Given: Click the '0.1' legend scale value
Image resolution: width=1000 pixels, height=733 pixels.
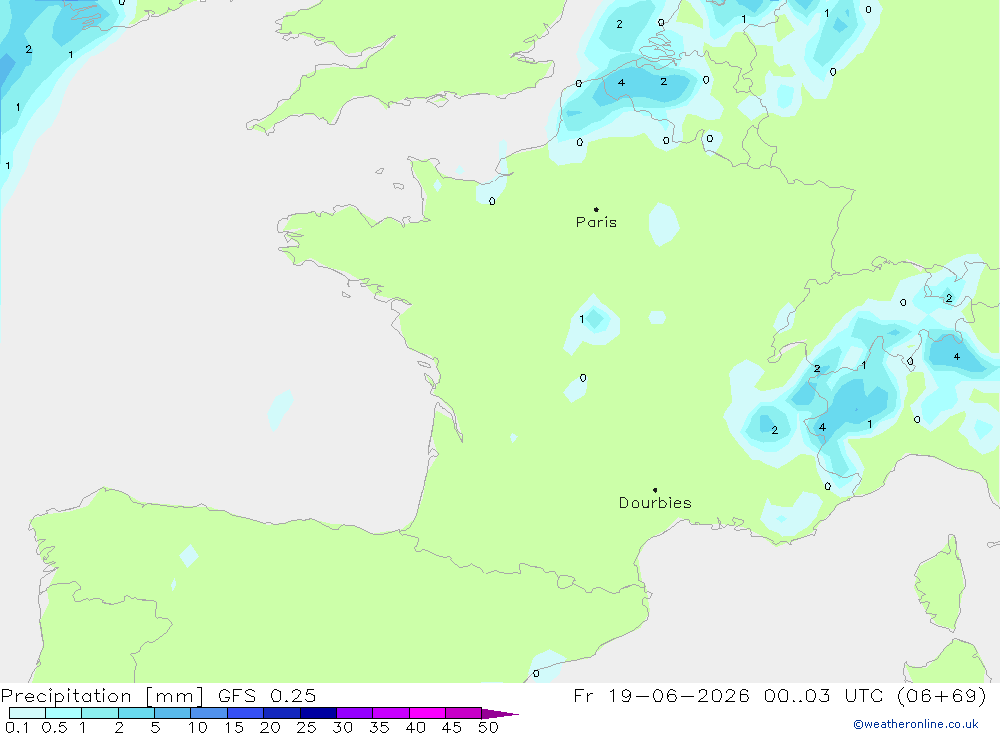Looking at the screenshot, I should [x=17, y=727].
